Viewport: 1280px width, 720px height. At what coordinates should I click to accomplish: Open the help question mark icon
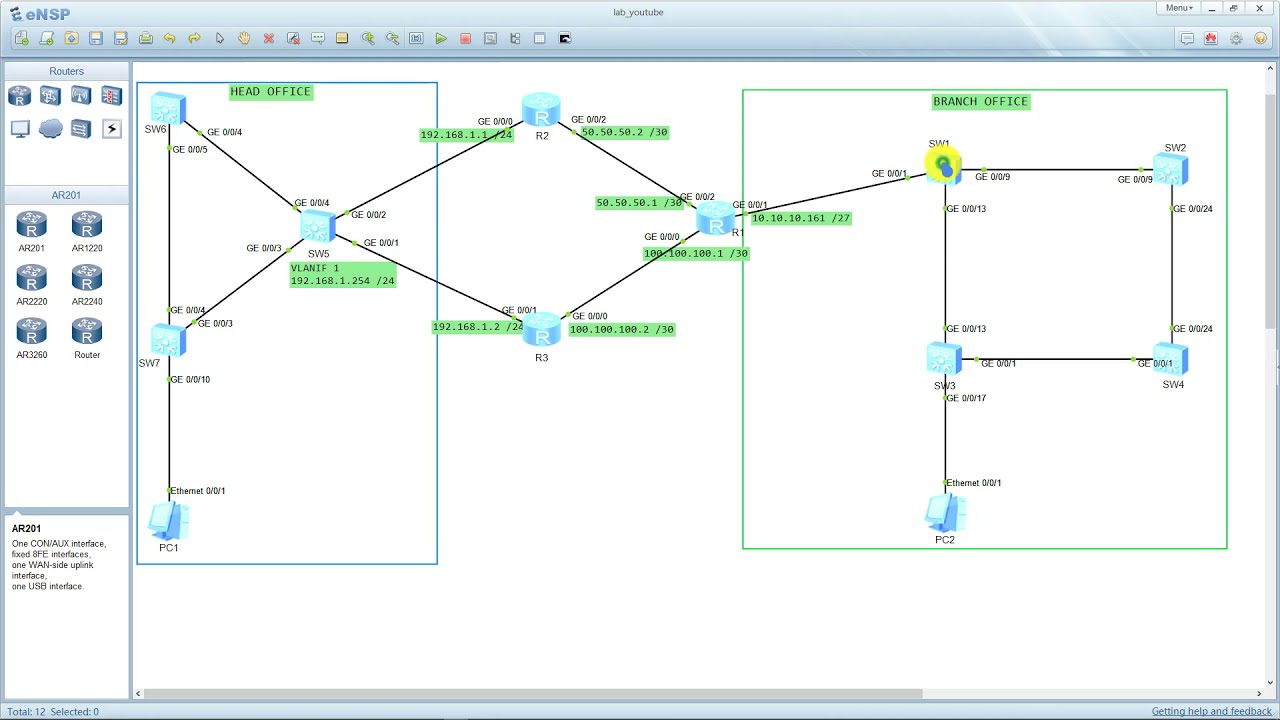(1261, 38)
